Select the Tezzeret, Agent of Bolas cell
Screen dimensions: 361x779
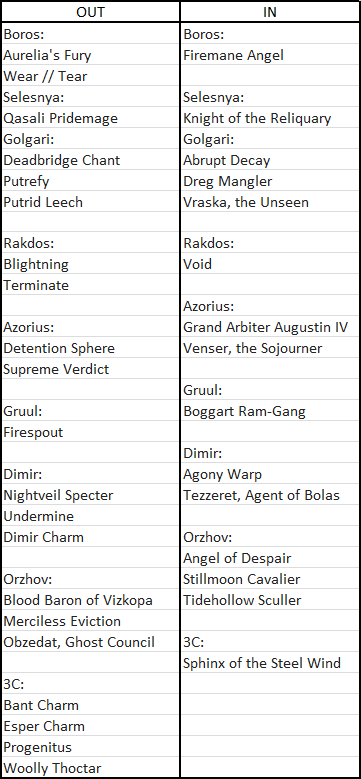(270, 495)
